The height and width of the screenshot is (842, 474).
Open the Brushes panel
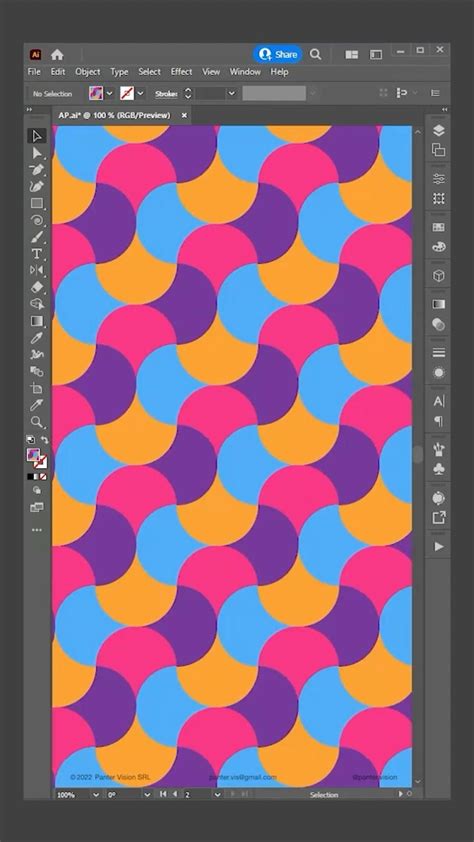(x=439, y=449)
